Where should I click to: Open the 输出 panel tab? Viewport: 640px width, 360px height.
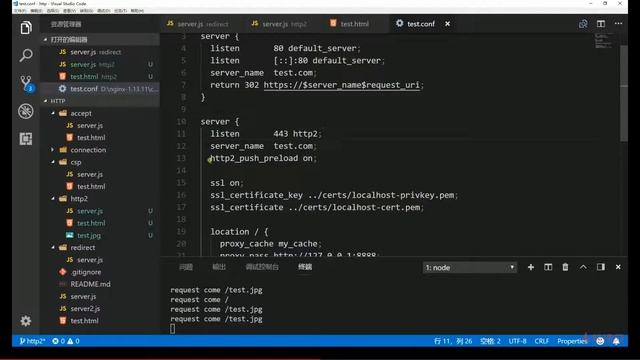pos(219,267)
